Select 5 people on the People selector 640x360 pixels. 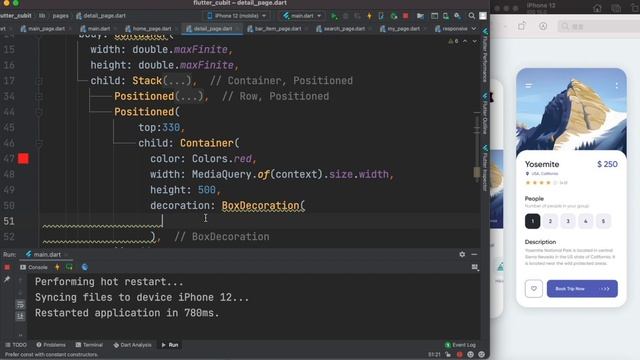pyautogui.click(x=603, y=221)
